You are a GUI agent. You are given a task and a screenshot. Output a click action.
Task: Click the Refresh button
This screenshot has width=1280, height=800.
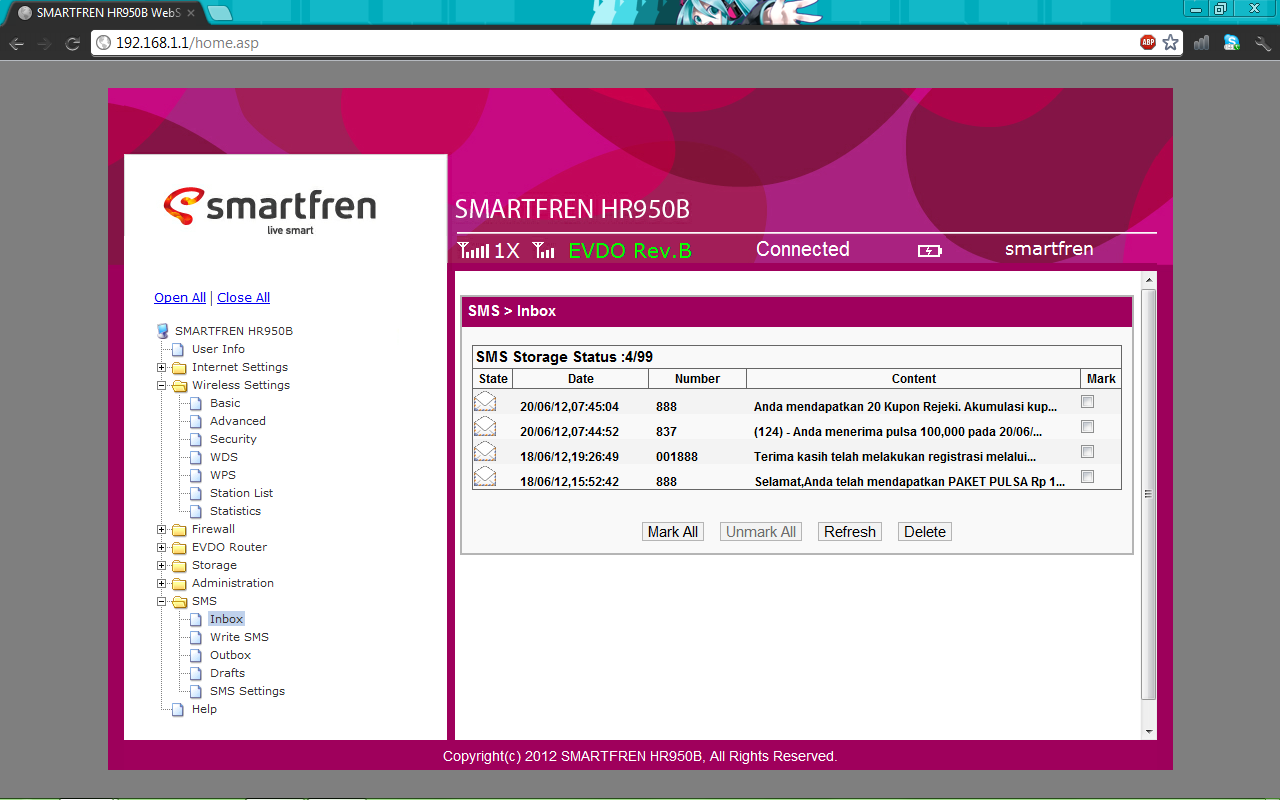850,532
